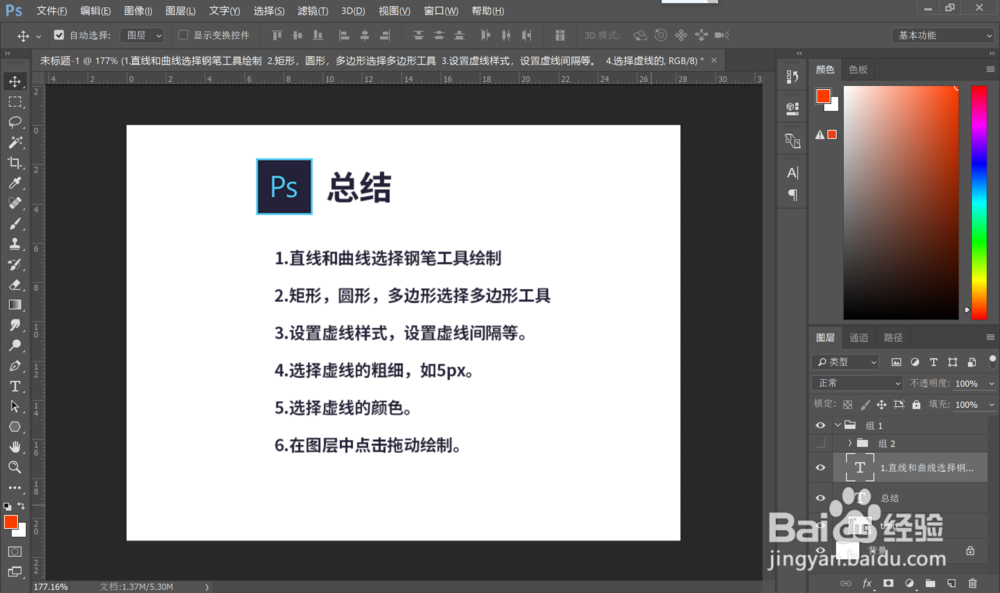Select the Zoom tool
Screen dimensions: 1000x593
(14, 467)
